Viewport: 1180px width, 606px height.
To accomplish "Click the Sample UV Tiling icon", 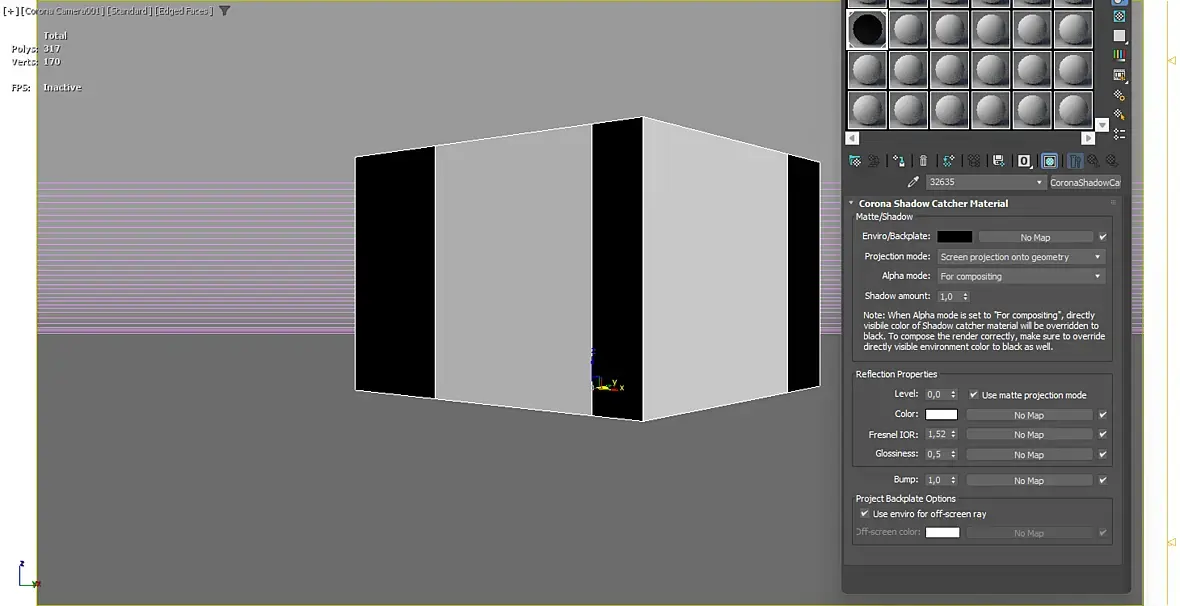I will [1119, 35].
